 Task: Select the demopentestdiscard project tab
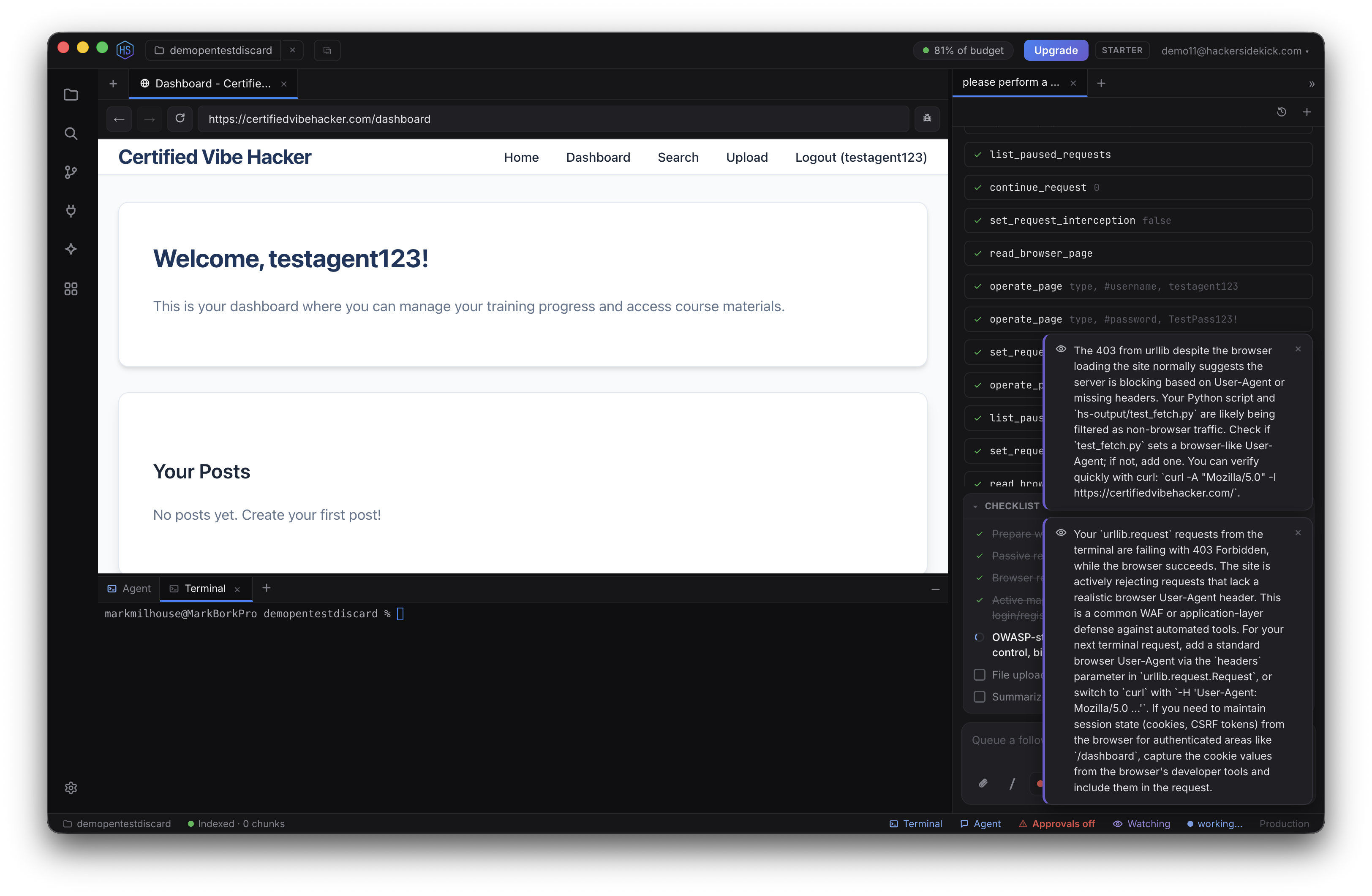(x=213, y=50)
